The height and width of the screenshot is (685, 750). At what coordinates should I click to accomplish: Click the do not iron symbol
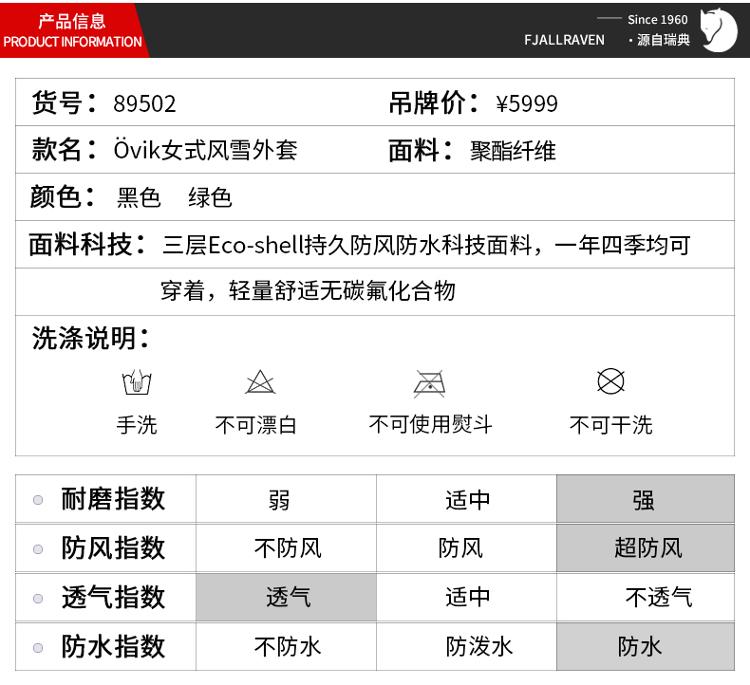(430, 383)
